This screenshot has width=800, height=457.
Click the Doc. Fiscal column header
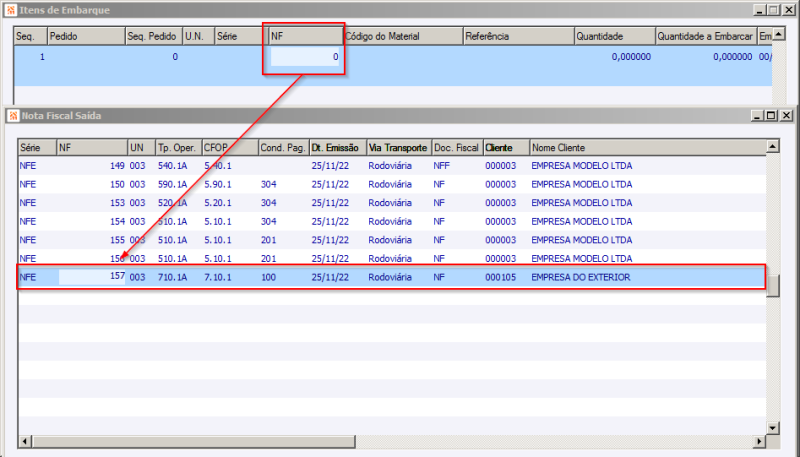(x=457, y=147)
